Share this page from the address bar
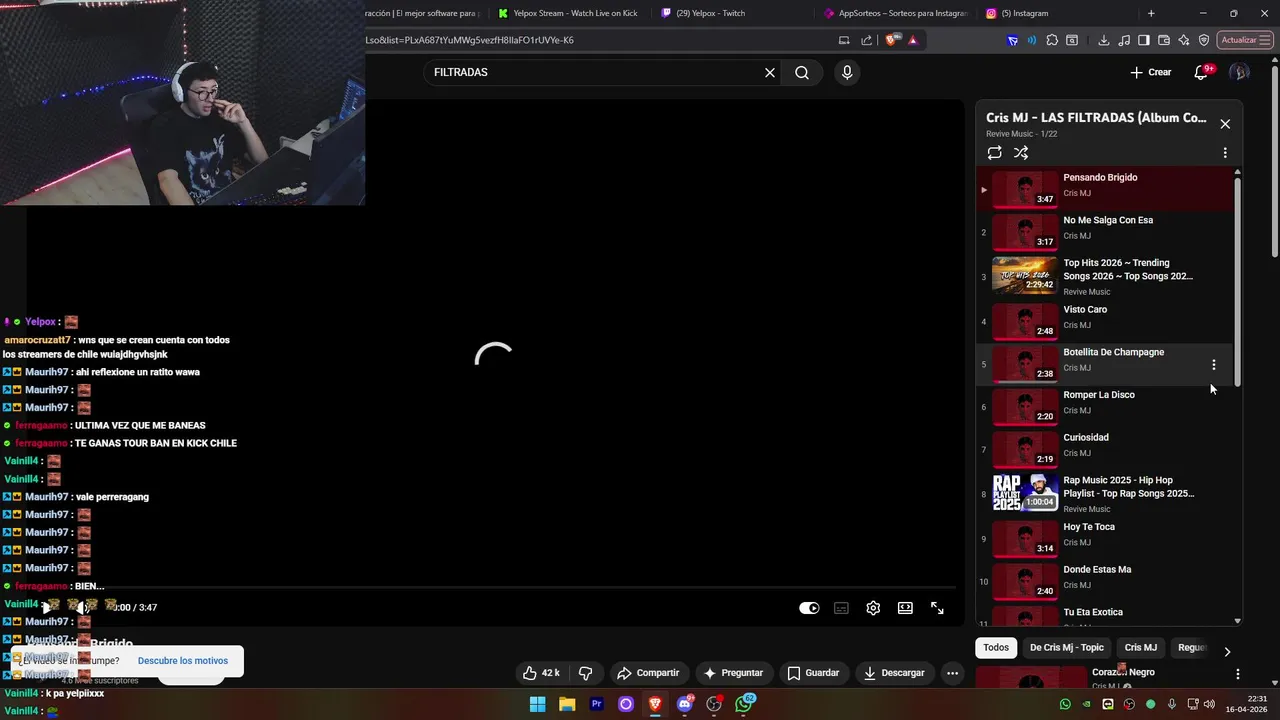Image resolution: width=1280 pixels, height=720 pixels. (866, 40)
